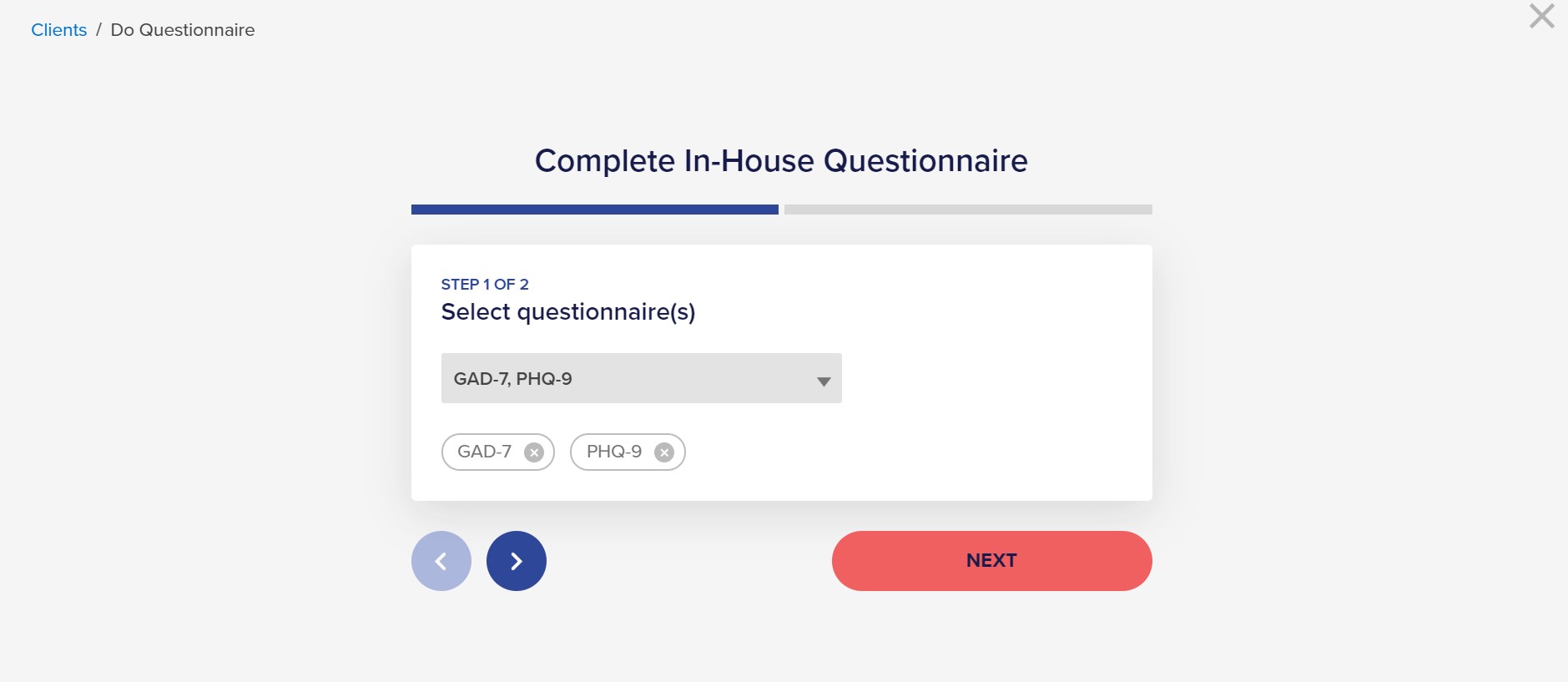Click the forward arrow circle button
Screen dimensions: 1568x682
click(x=517, y=561)
